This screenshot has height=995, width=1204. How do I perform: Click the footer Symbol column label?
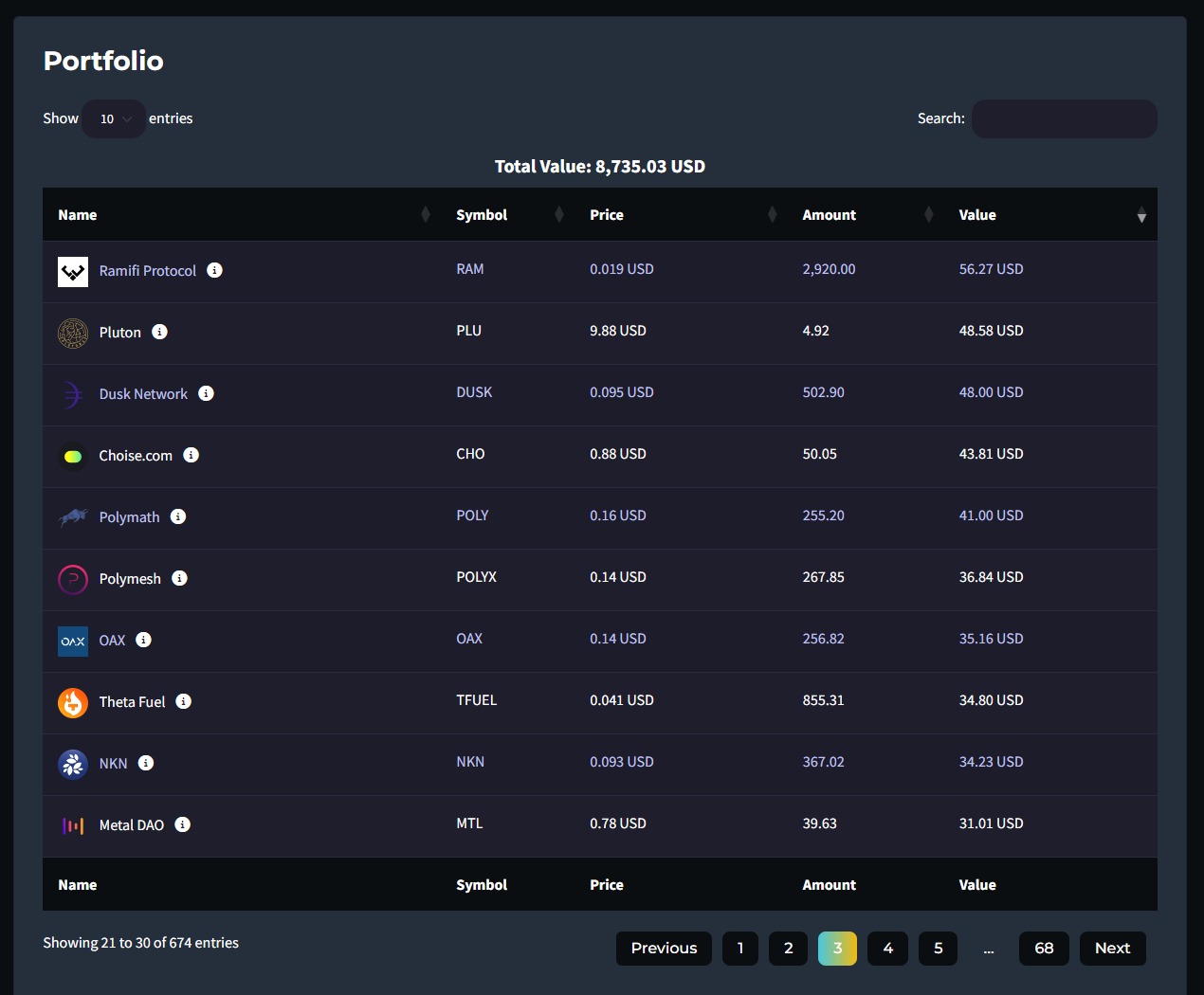point(482,885)
